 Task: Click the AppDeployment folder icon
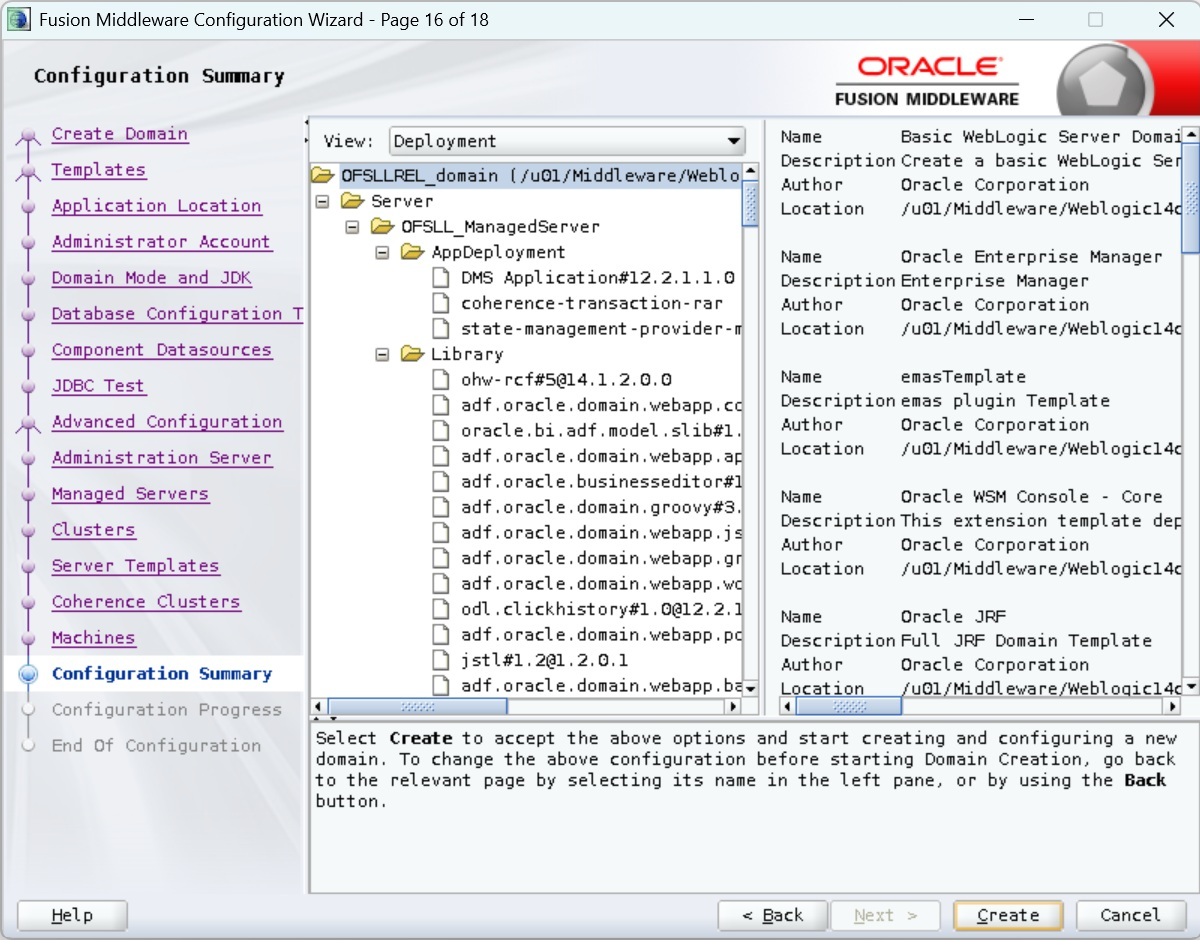[x=413, y=253]
